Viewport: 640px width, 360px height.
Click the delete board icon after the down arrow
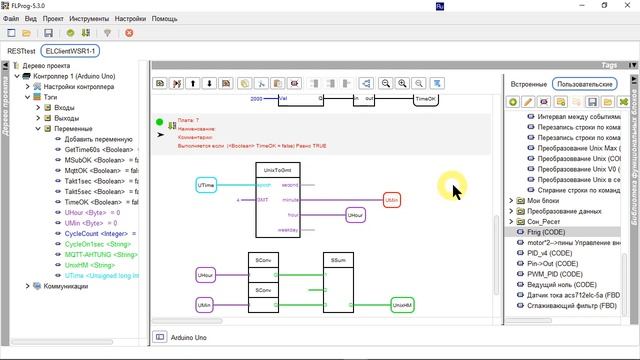[226, 83]
